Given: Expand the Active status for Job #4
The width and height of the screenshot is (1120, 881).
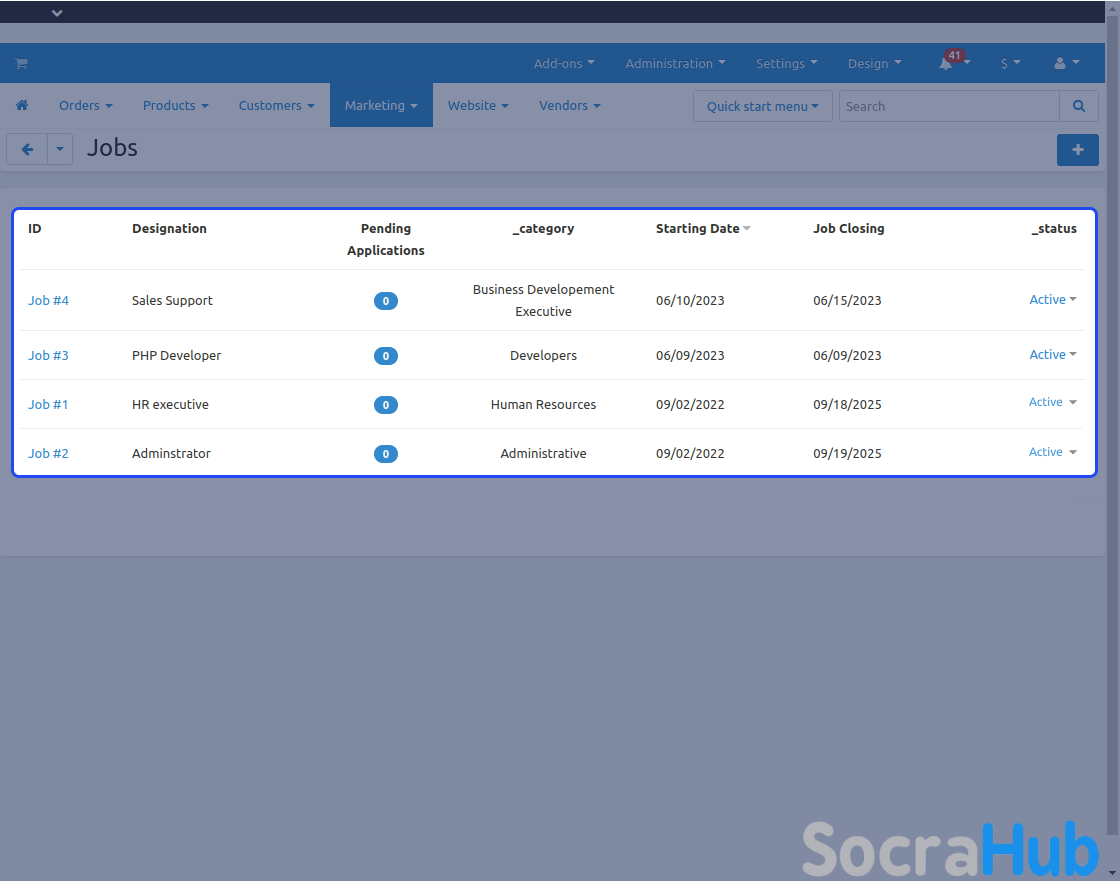Looking at the screenshot, I should 1052,300.
